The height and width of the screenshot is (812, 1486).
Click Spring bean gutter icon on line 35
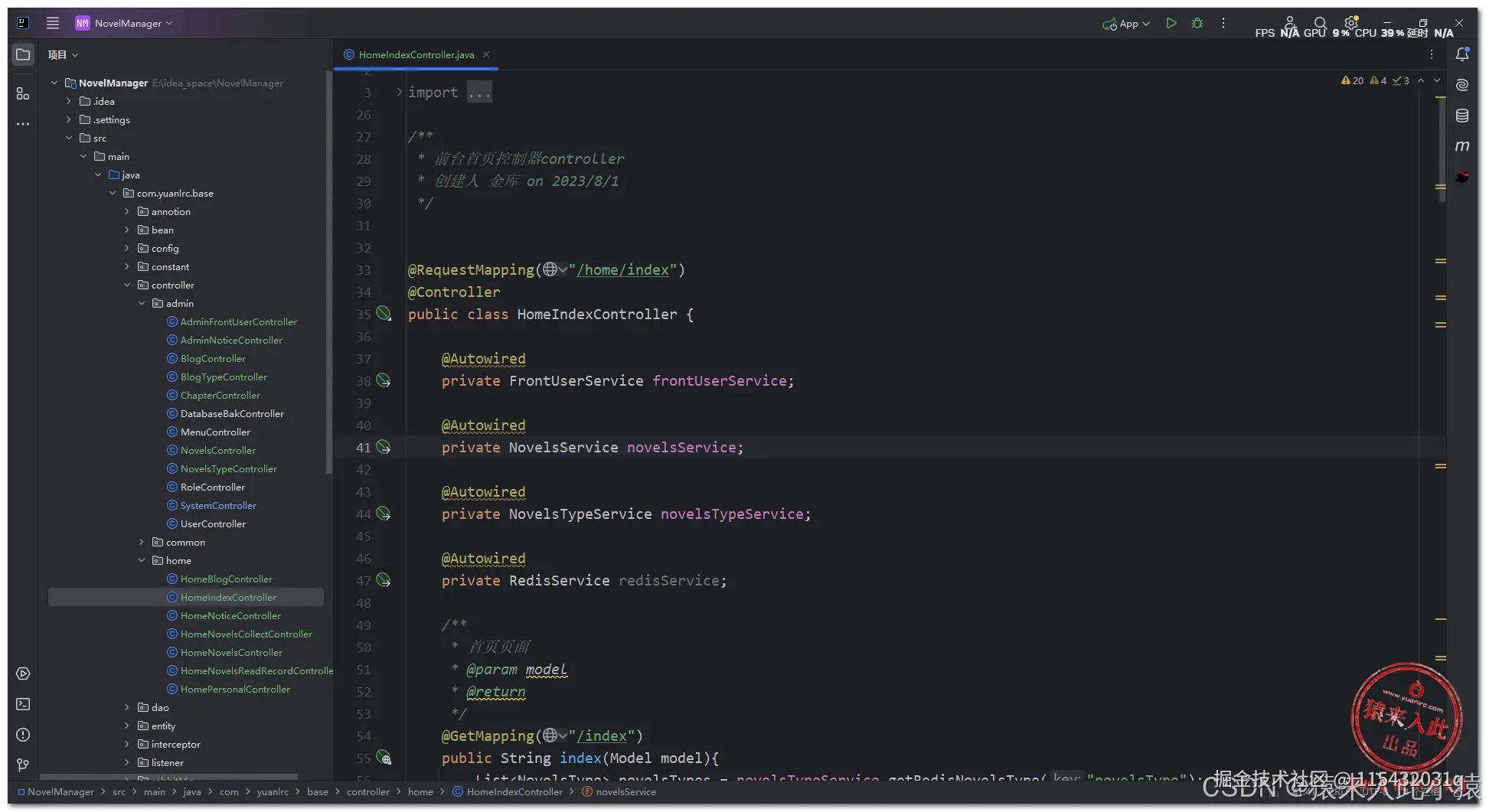click(384, 314)
